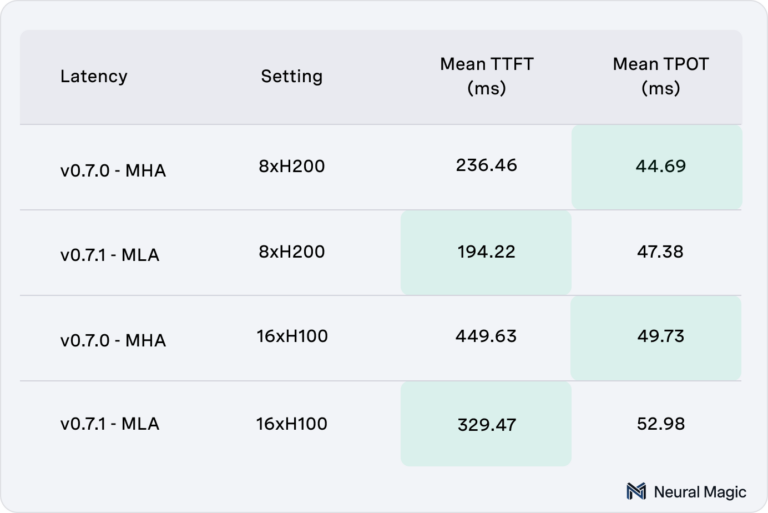
Task: Click the Mean TTFT (ms) header
Action: coord(486,76)
